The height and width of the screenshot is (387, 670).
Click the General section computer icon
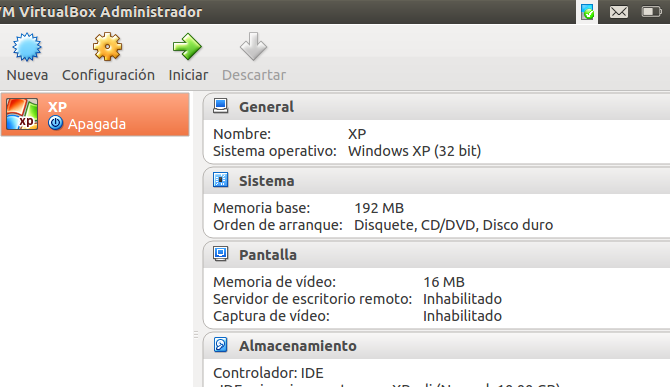(x=220, y=106)
